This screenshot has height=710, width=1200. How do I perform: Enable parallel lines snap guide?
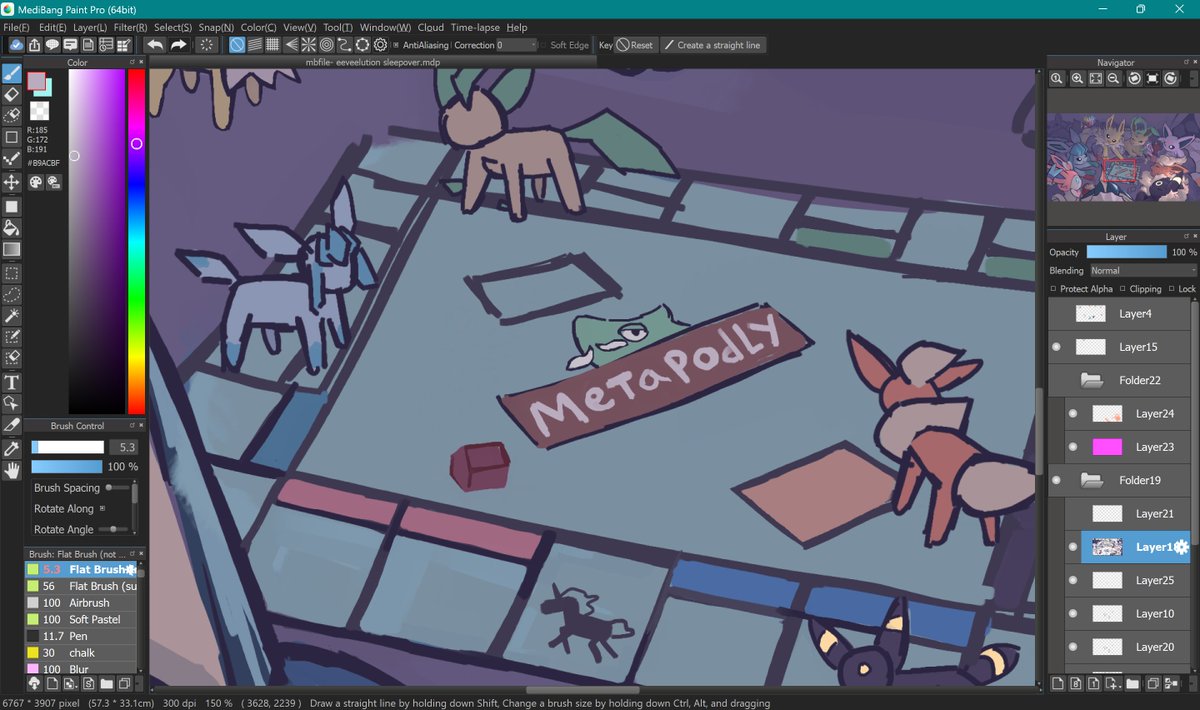254,45
